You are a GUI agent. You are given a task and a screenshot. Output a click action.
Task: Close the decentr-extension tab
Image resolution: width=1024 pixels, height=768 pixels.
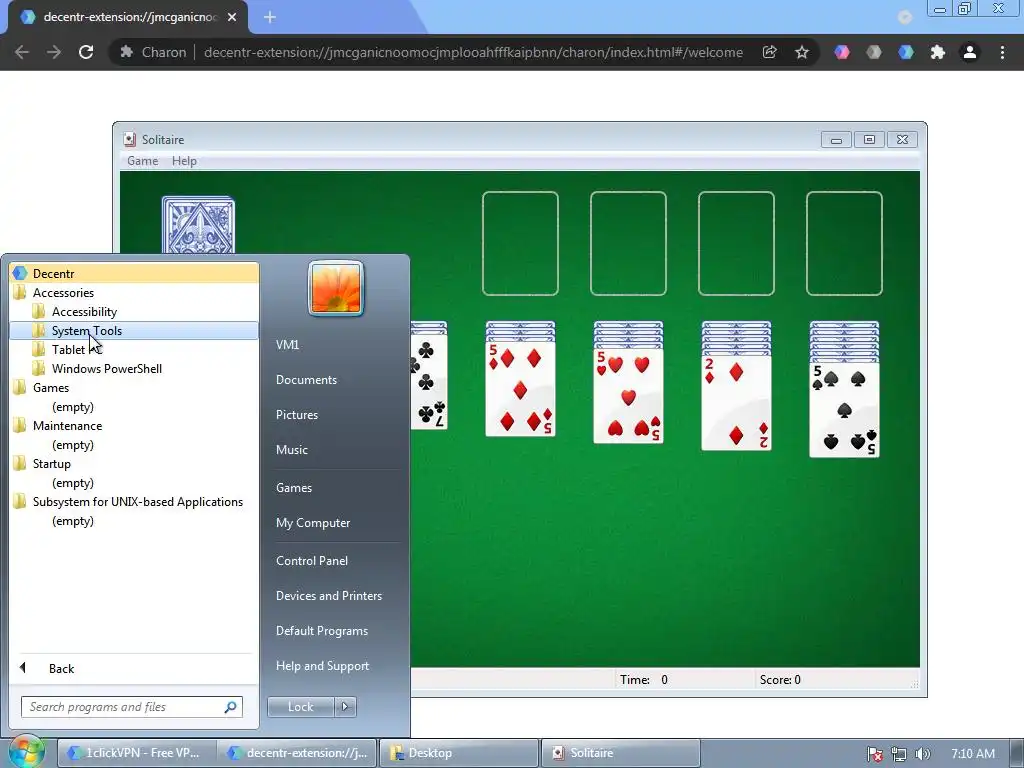coord(232,17)
